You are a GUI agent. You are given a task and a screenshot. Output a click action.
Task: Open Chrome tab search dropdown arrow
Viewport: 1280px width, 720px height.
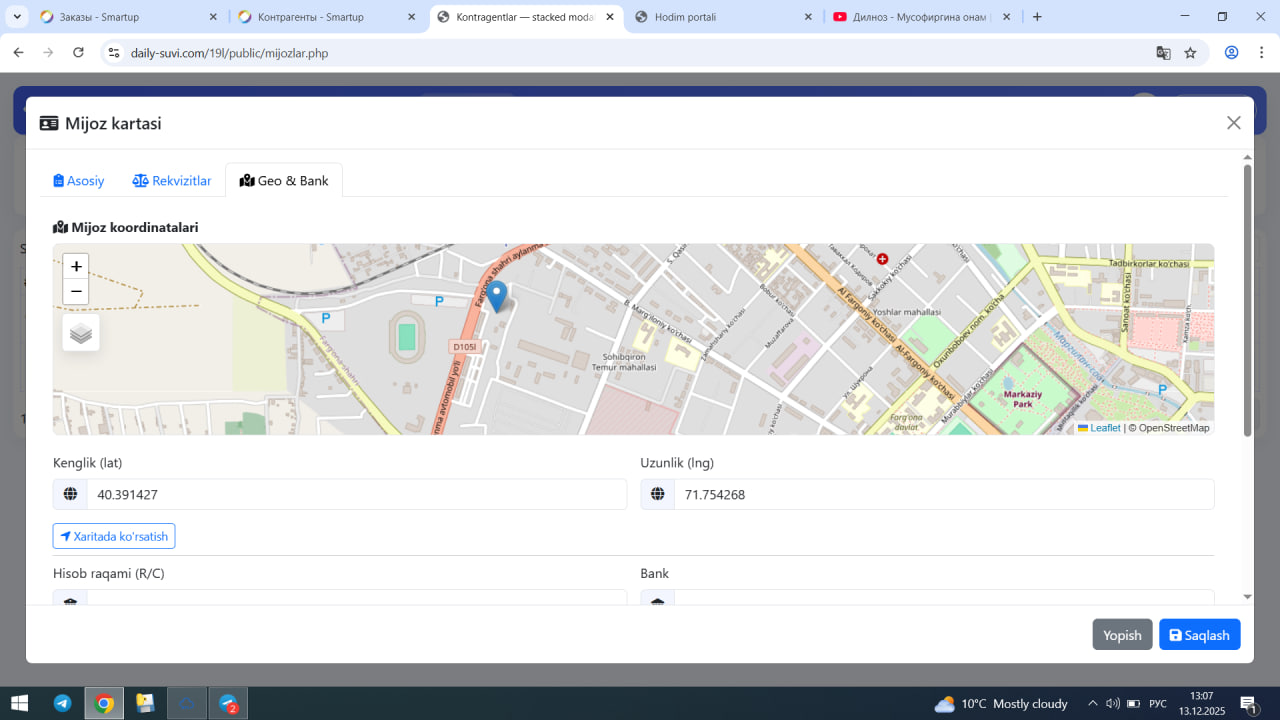click(x=17, y=17)
